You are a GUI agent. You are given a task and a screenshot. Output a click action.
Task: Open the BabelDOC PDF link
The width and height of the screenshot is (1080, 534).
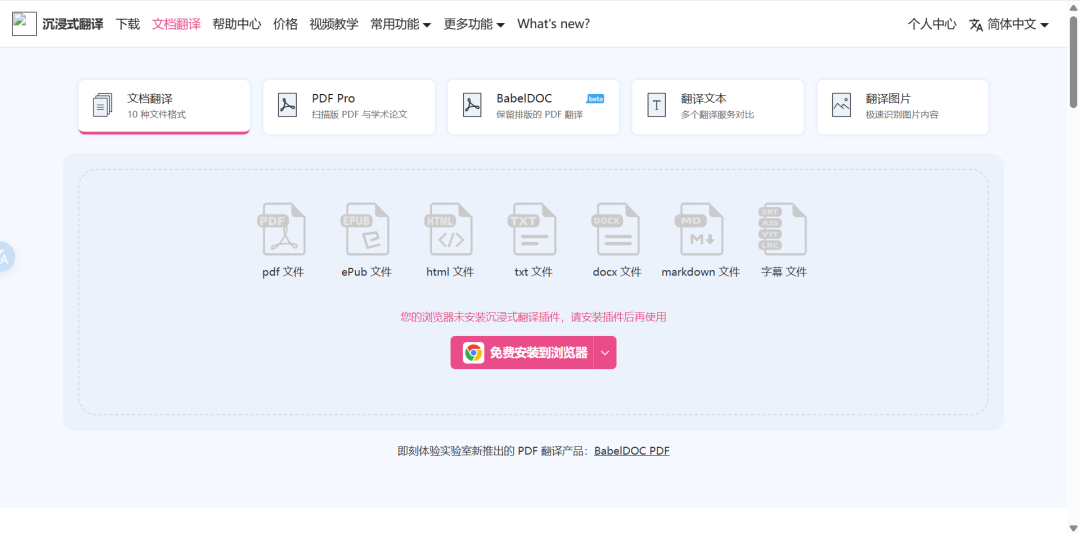[631, 451]
